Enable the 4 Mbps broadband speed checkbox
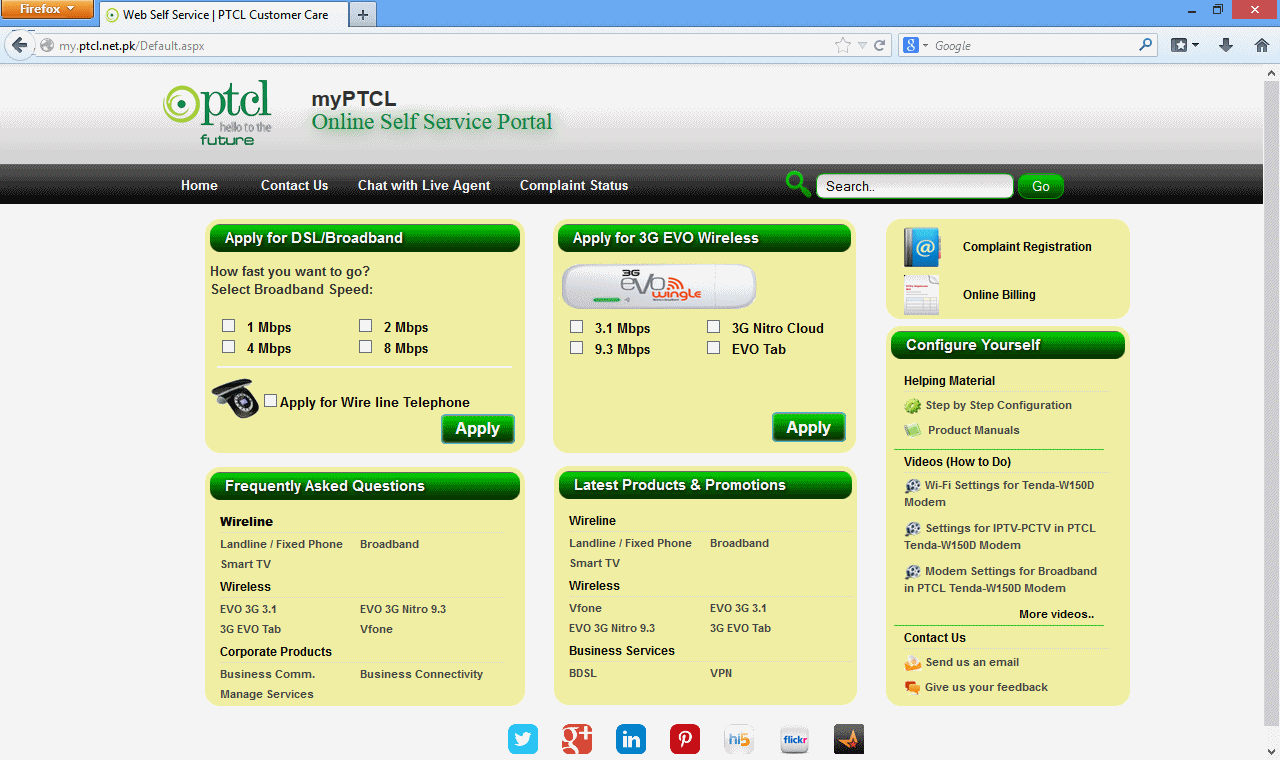 click(x=228, y=346)
